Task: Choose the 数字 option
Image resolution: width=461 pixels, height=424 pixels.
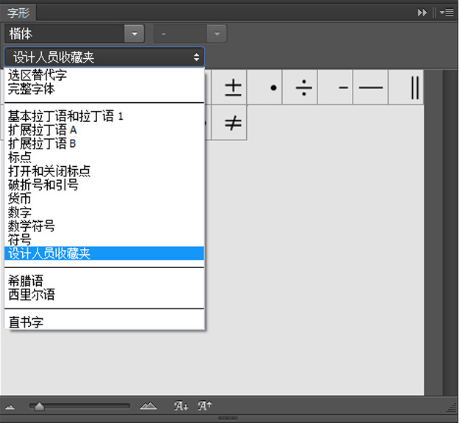Action: (x=104, y=212)
